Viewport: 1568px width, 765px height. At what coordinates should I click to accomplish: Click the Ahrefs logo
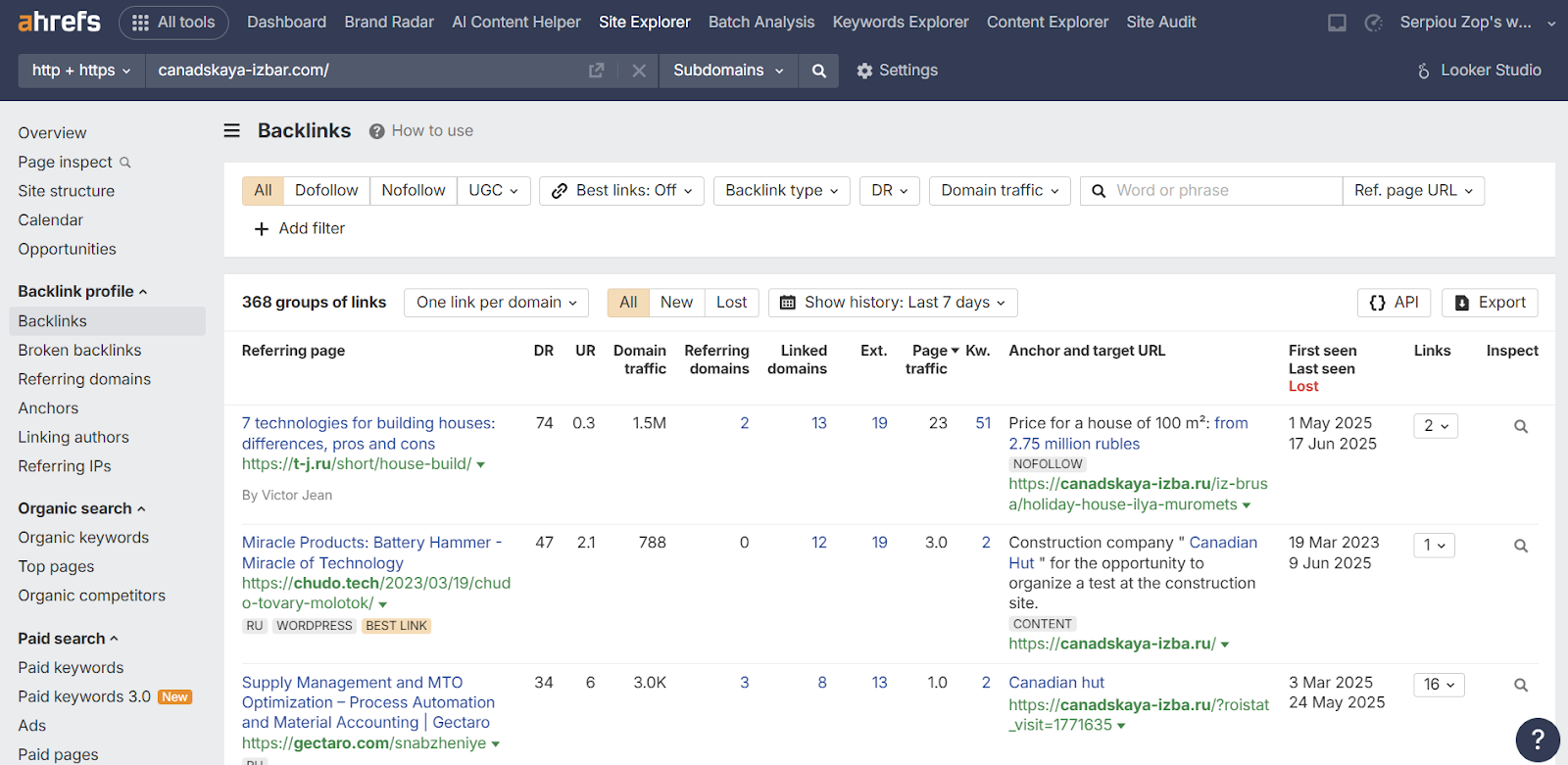click(59, 21)
